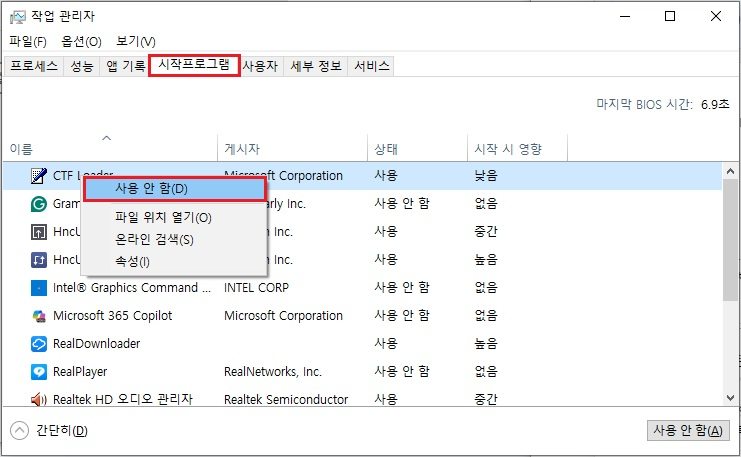Switch to the 사용자 tab
Screen dimensions: 741x457
point(260,66)
